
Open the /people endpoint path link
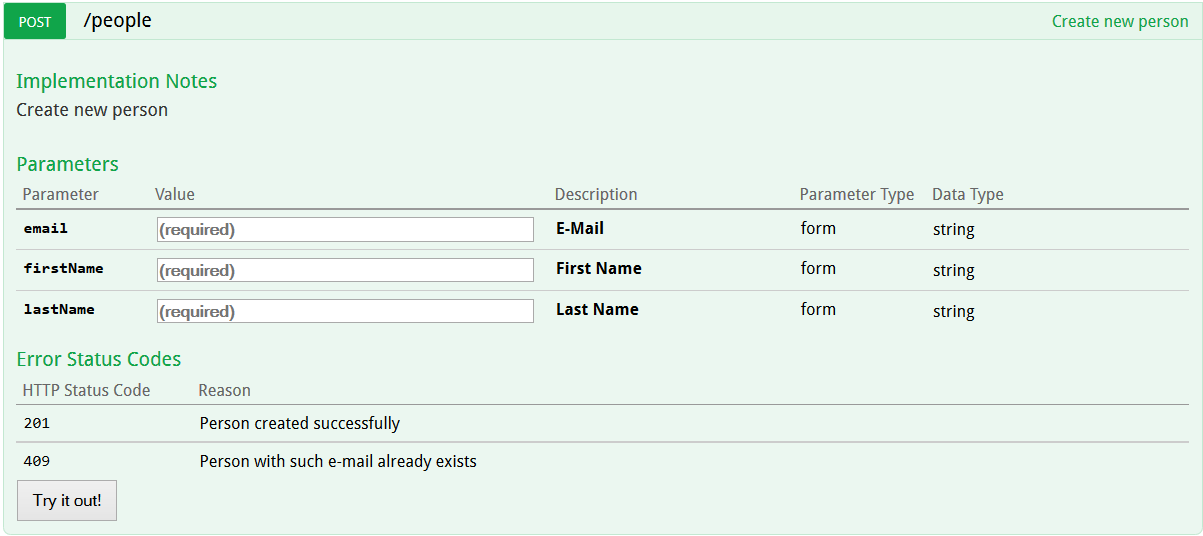pos(118,20)
